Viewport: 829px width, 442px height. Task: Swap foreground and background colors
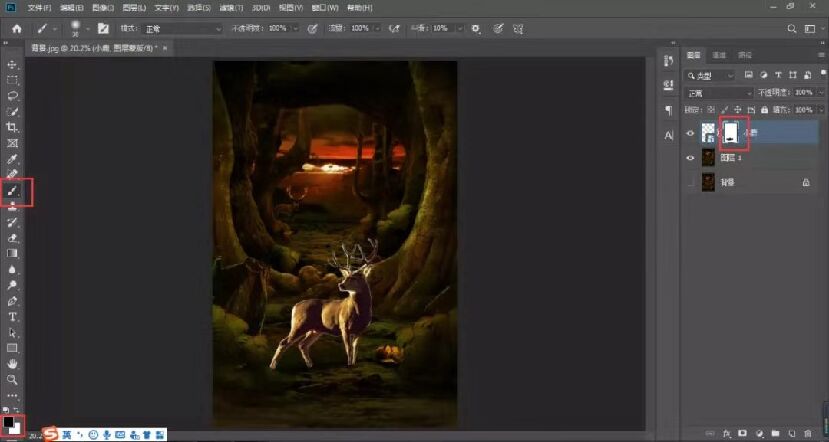(16, 410)
